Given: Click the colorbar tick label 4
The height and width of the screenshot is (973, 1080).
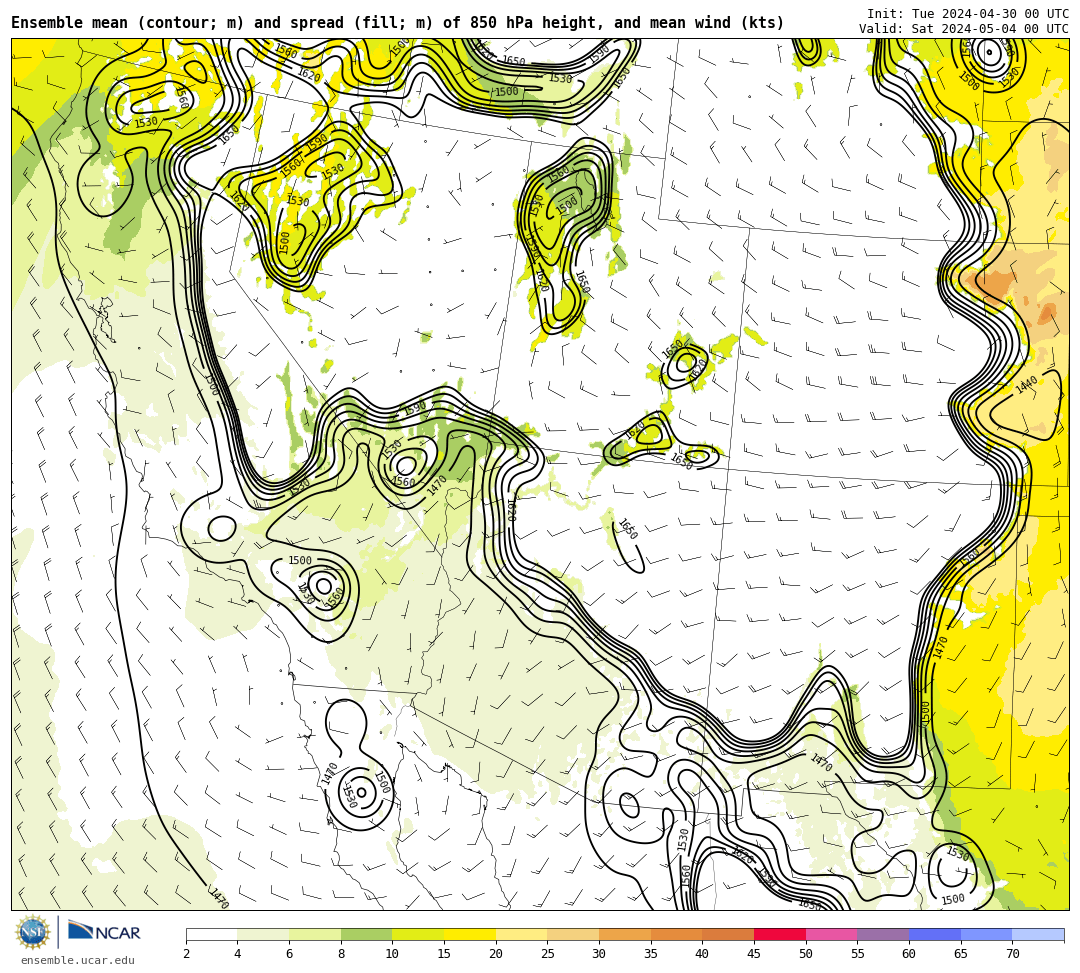Looking at the screenshot, I should point(238,954).
